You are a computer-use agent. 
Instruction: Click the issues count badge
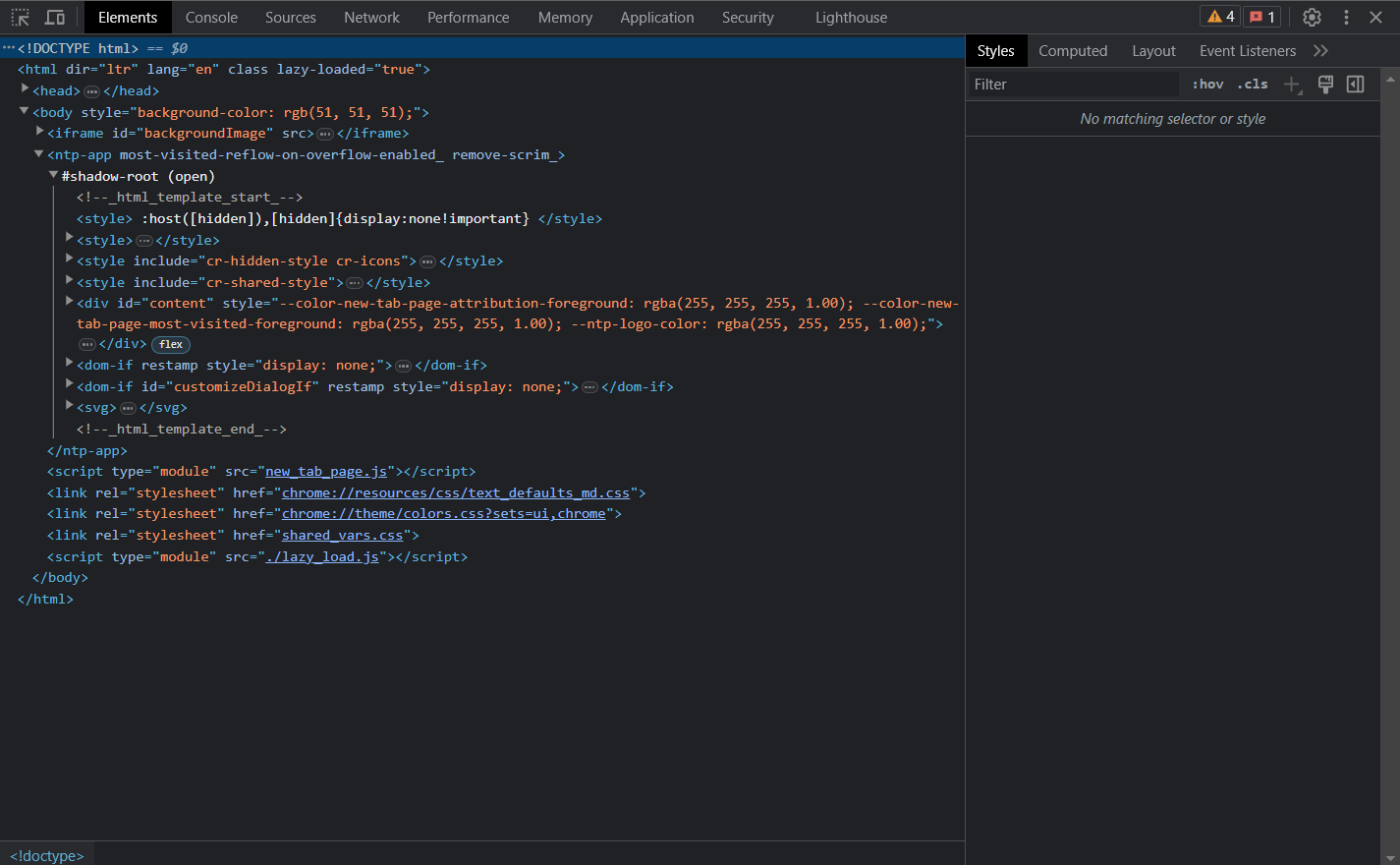pos(1262,17)
